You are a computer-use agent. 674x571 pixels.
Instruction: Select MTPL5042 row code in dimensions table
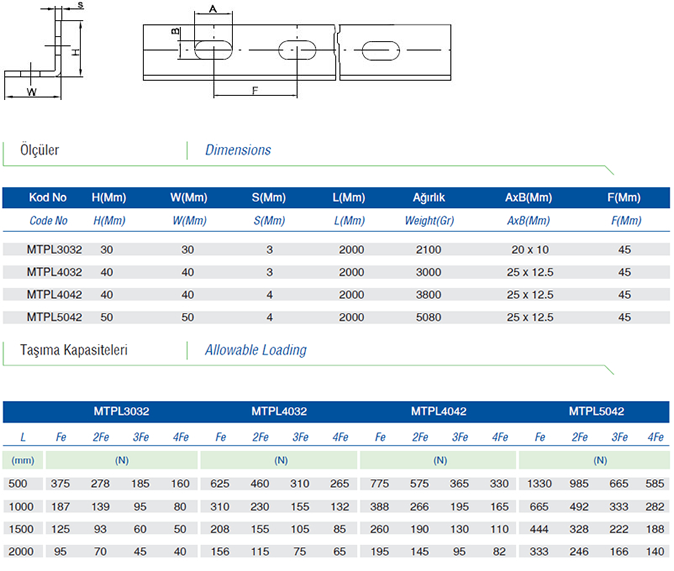tap(54, 317)
